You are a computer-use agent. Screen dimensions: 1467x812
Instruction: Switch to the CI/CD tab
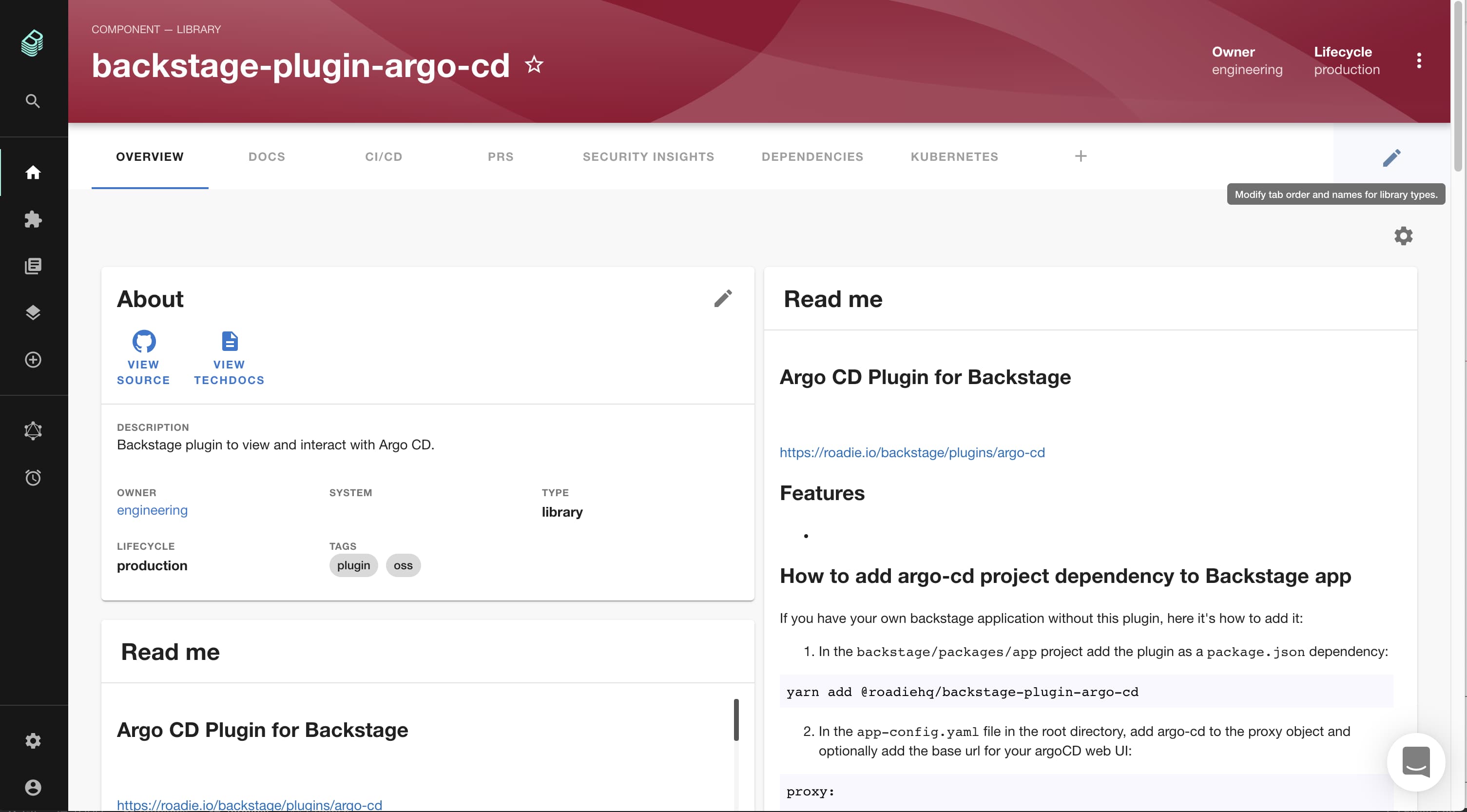383,156
